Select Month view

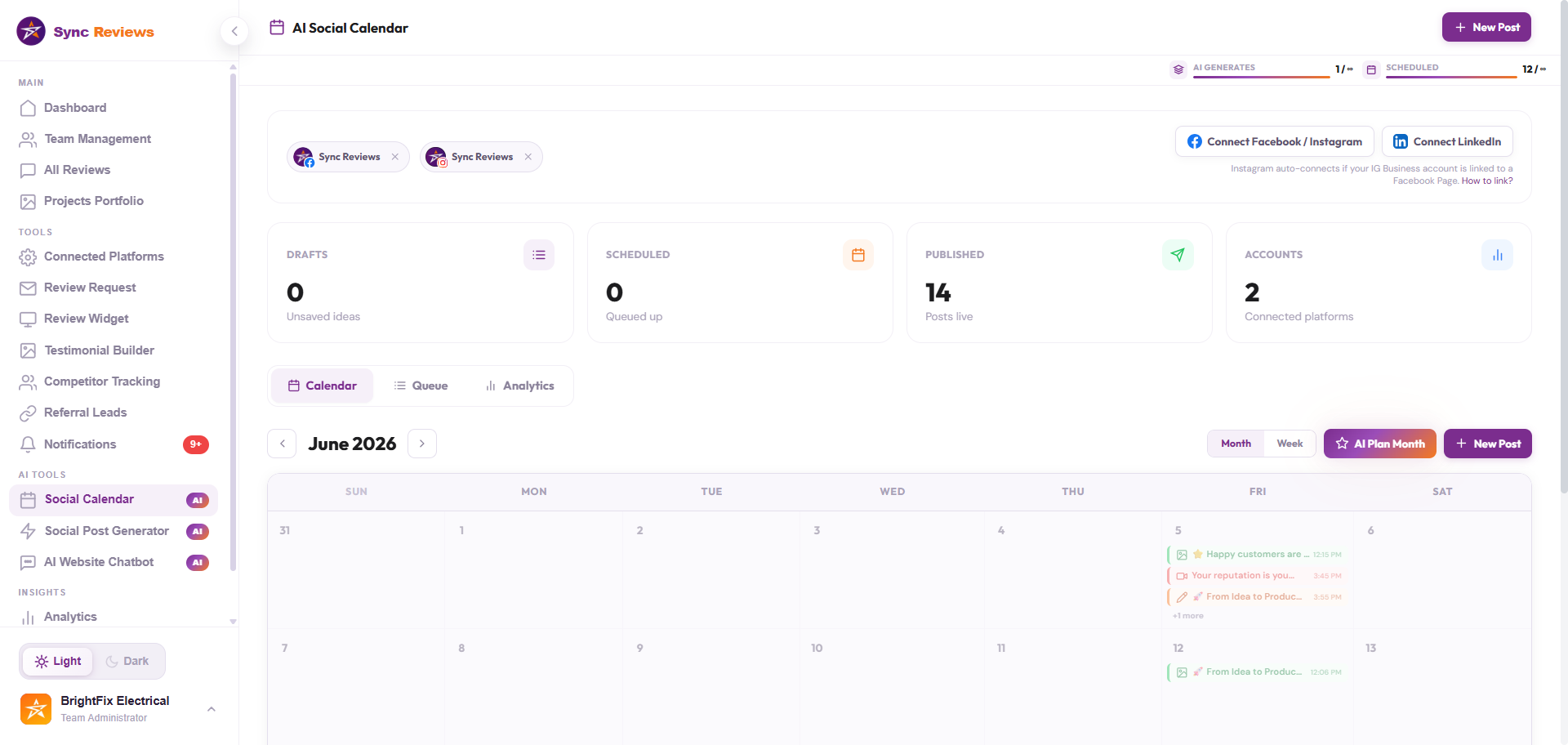(1236, 444)
